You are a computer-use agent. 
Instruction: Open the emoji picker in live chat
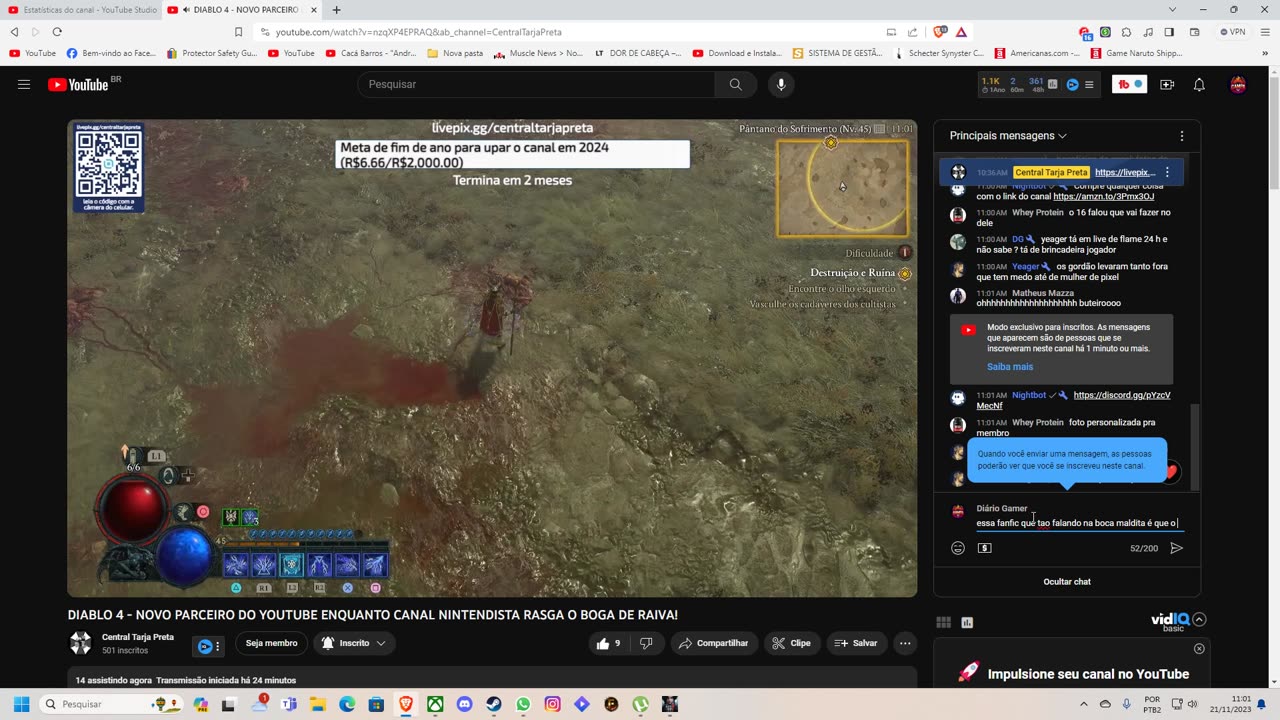pyautogui.click(x=958, y=548)
